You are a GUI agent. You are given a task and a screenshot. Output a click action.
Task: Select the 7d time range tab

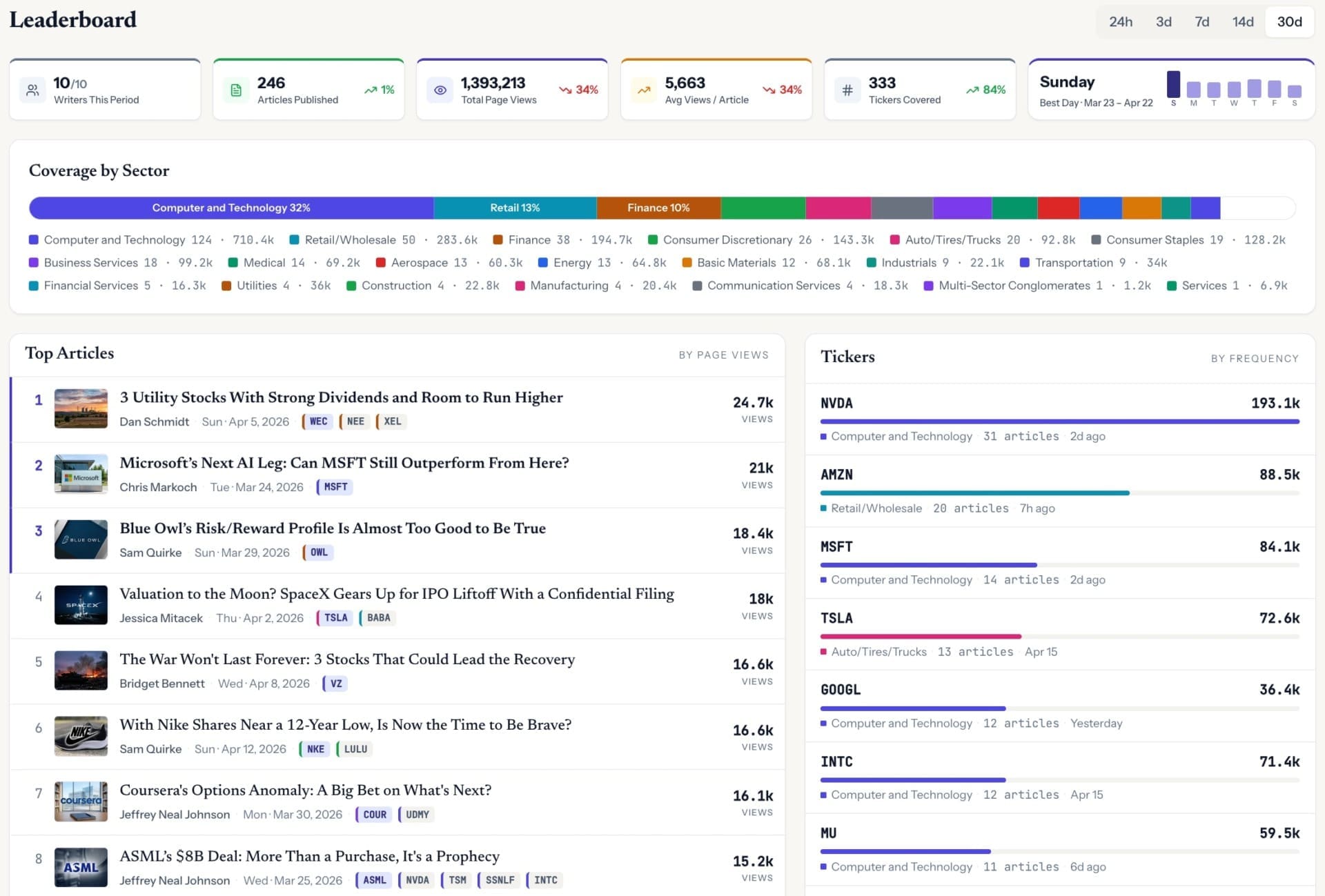coord(1201,22)
